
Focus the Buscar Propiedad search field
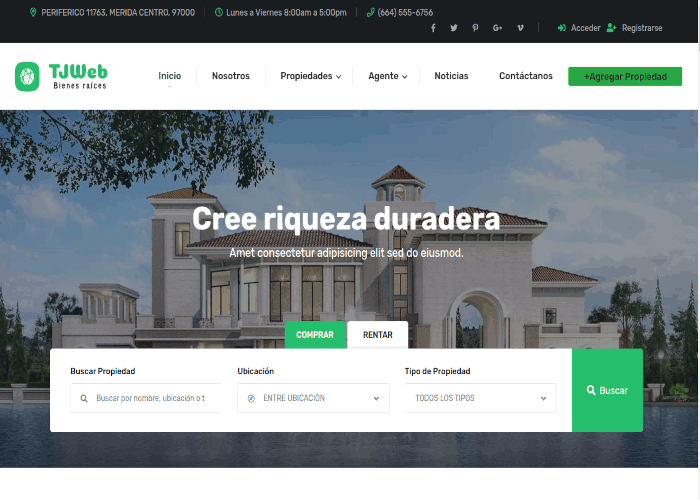point(150,398)
